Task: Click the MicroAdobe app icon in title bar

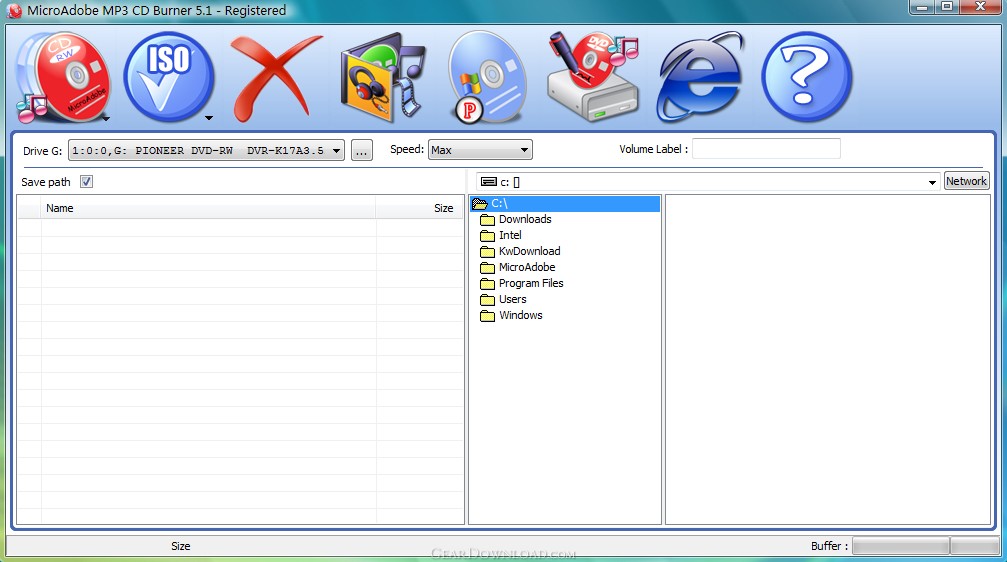Action: (x=14, y=11)
